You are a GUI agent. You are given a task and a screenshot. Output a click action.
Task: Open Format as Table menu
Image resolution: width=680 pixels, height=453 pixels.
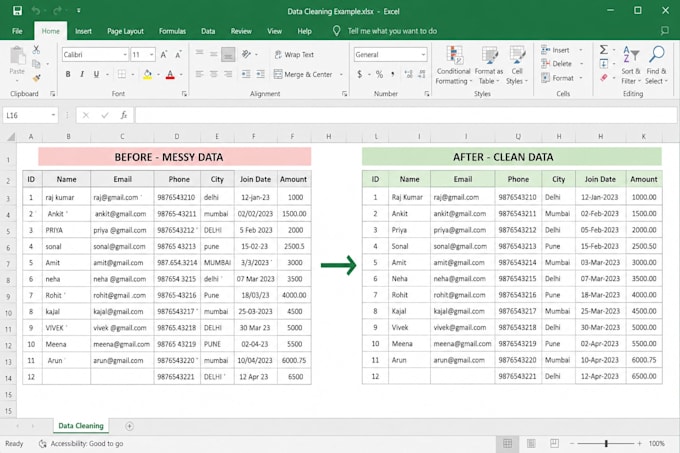tap(489, 65)
